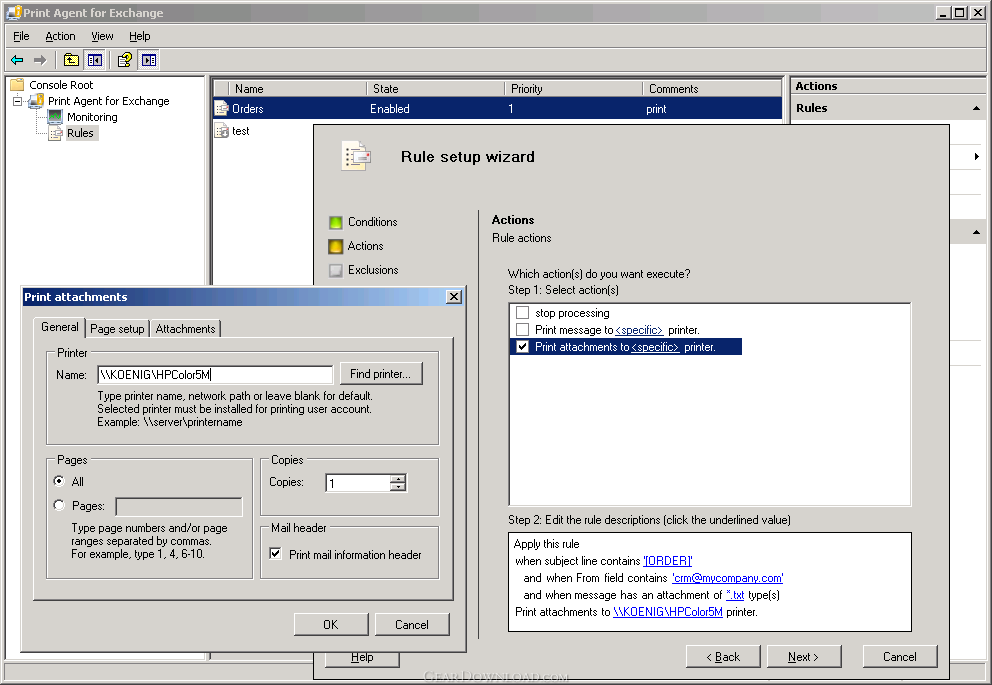The height and width of the screenshot is (685, 992).
Task: Switch to the General tab
Action: pos(59,326)
